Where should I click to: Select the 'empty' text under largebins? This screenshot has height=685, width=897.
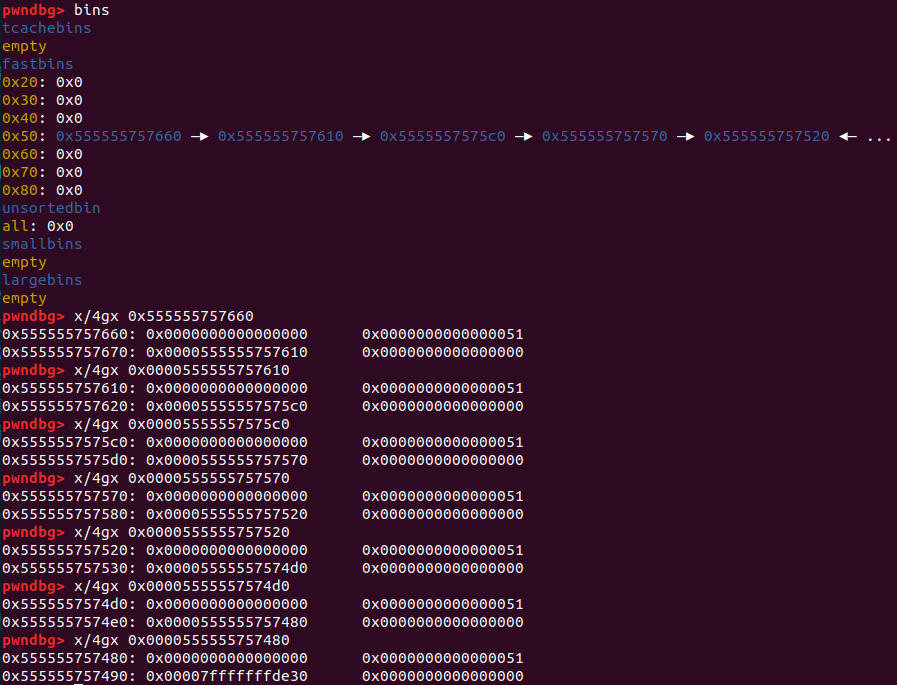click(x=24, y=298)
